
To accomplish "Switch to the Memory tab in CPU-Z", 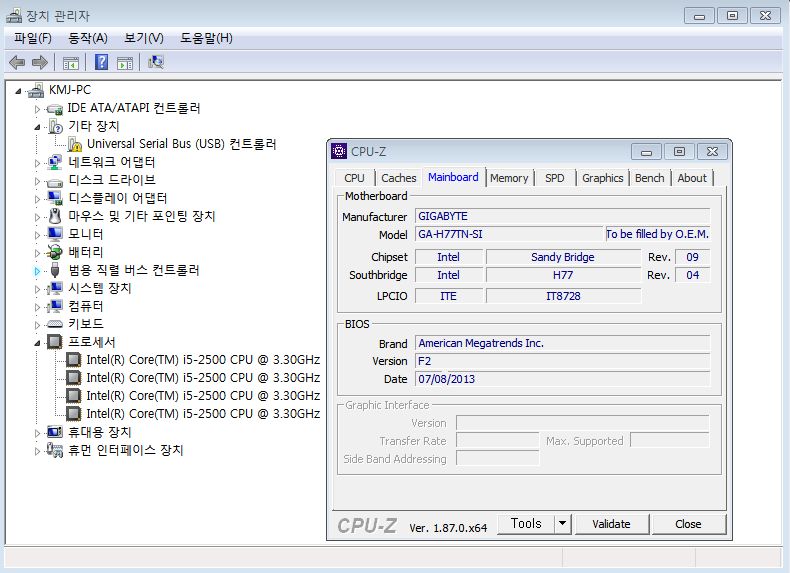I will click(509, 178).
